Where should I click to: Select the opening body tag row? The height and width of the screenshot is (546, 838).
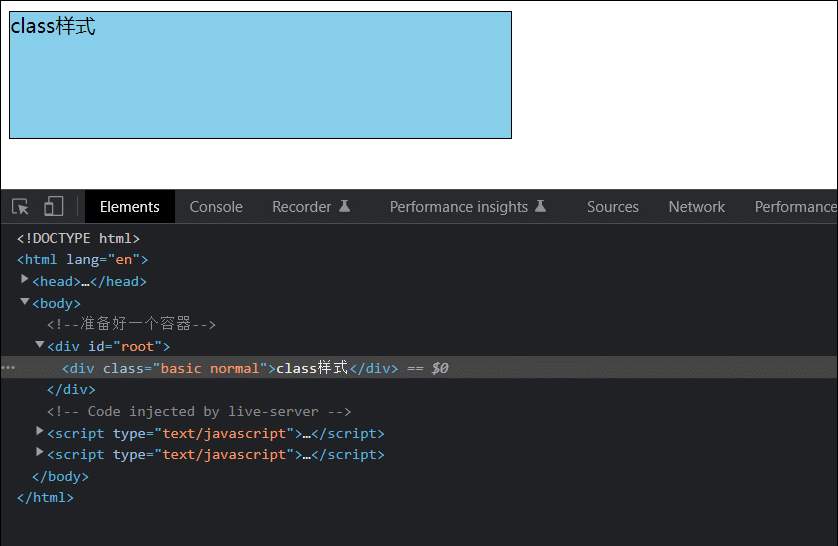coord(56,303)
